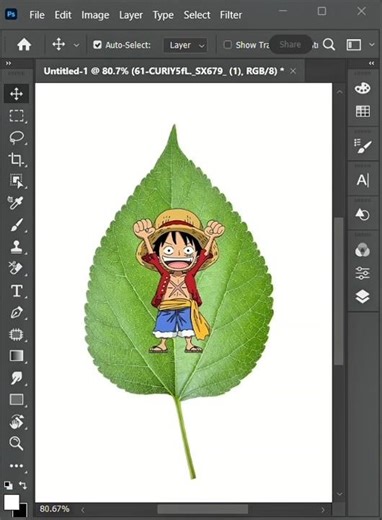This screenshot has height=520, width=382.
Task: Open the Layer menu
Action: [x=131, y=15]
